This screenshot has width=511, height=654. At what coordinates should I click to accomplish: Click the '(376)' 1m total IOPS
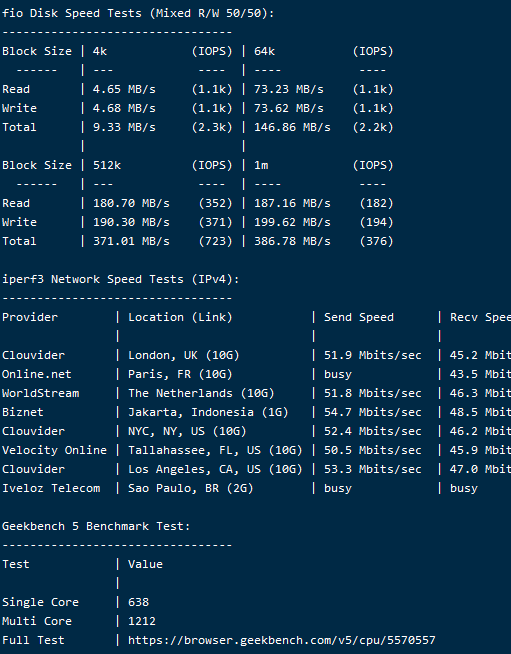pos(377,241)
